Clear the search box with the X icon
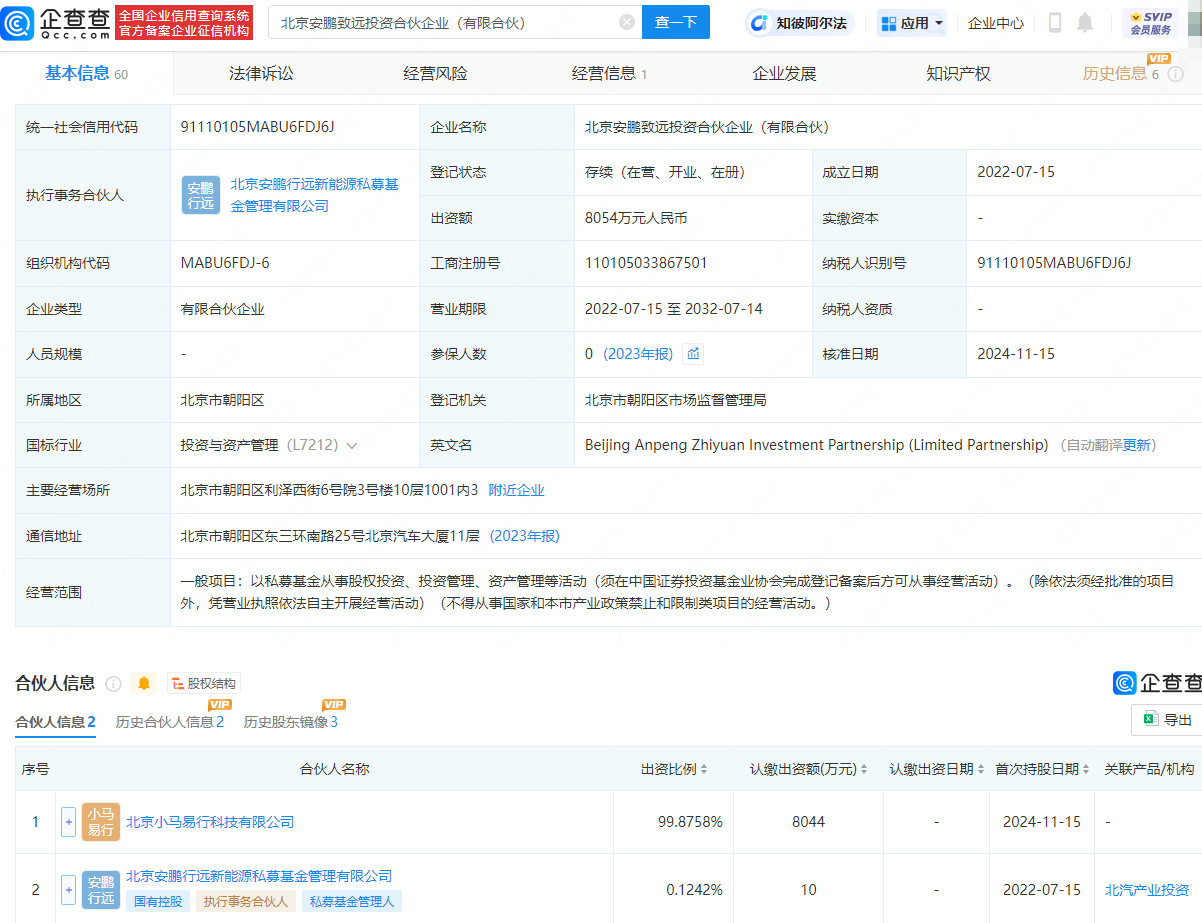 (x=626, y=22)
